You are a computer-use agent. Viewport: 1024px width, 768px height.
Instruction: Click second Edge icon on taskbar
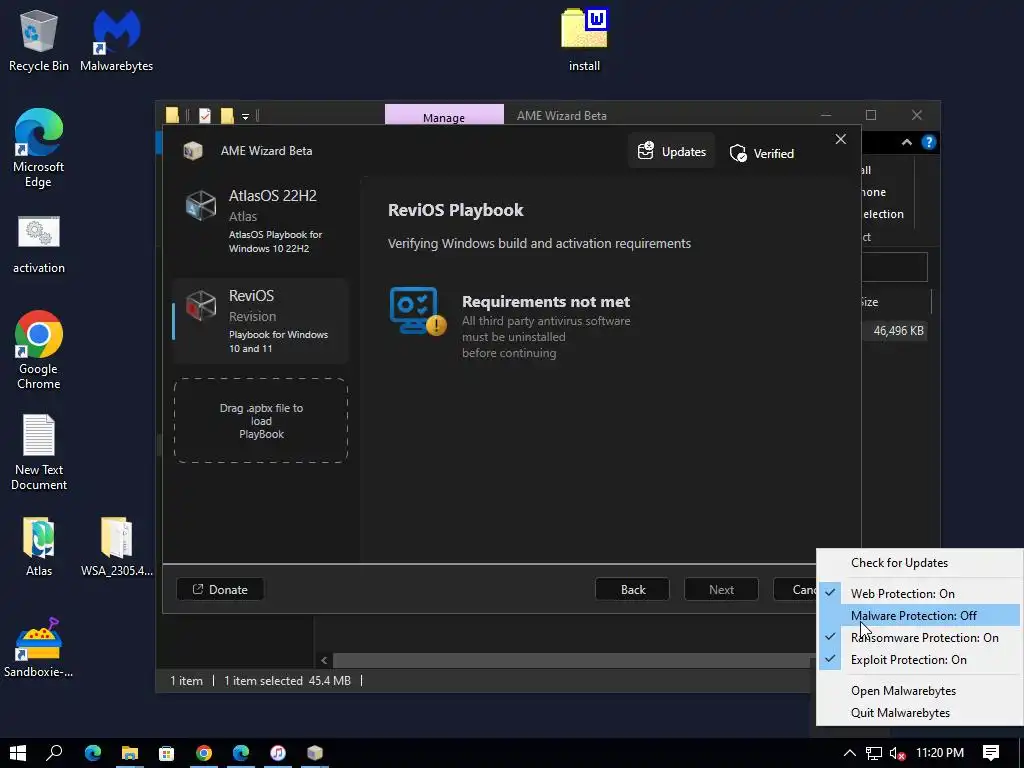tap(241, 753)
